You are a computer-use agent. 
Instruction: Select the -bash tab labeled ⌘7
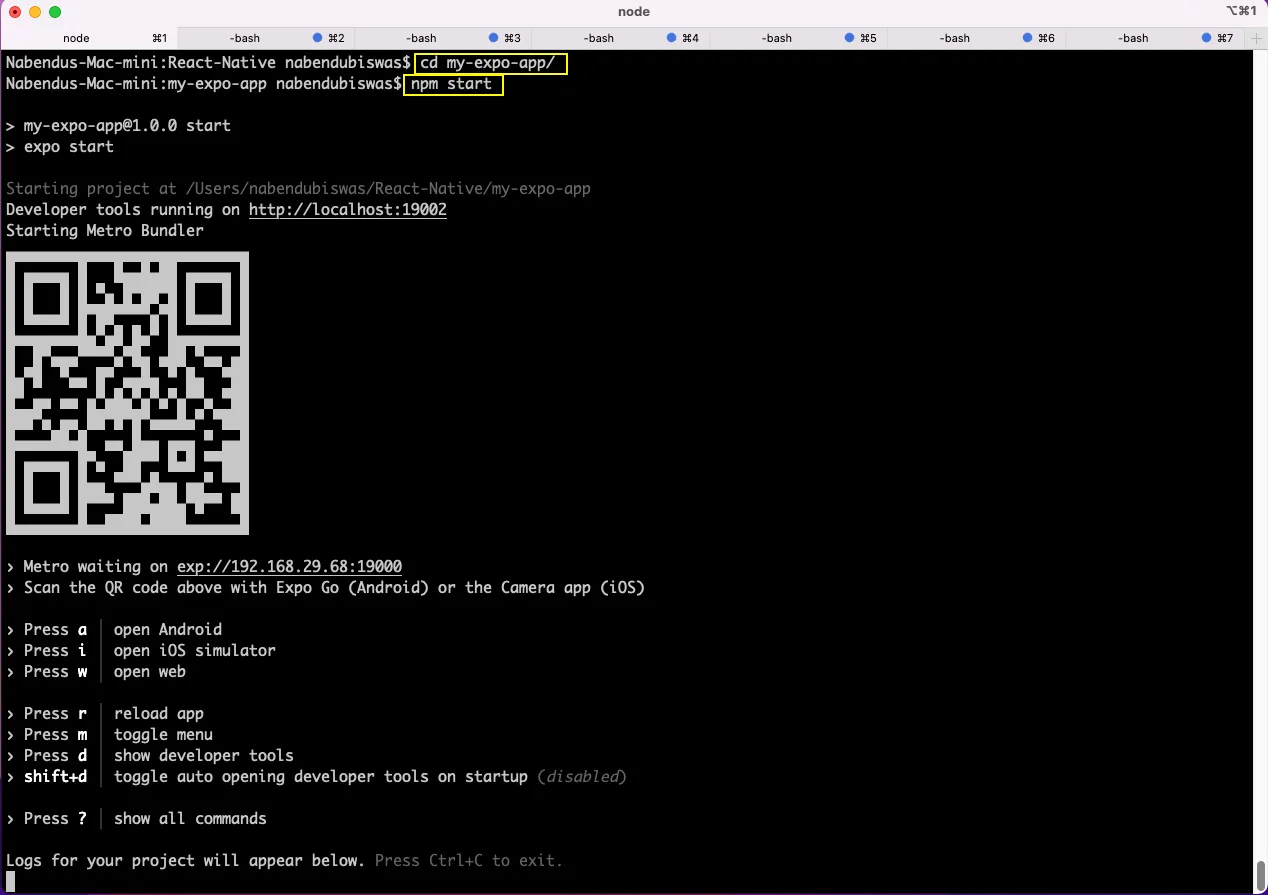click(x=1154, y=38)
